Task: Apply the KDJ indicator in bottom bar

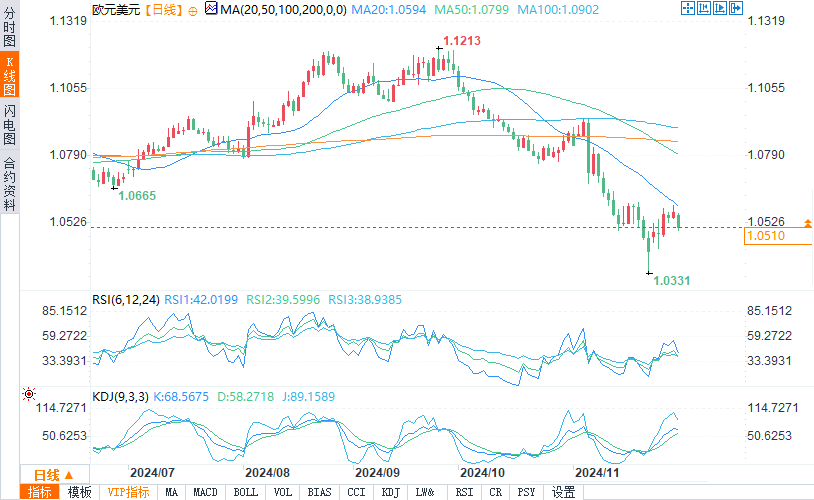Action: coord(390,492)
